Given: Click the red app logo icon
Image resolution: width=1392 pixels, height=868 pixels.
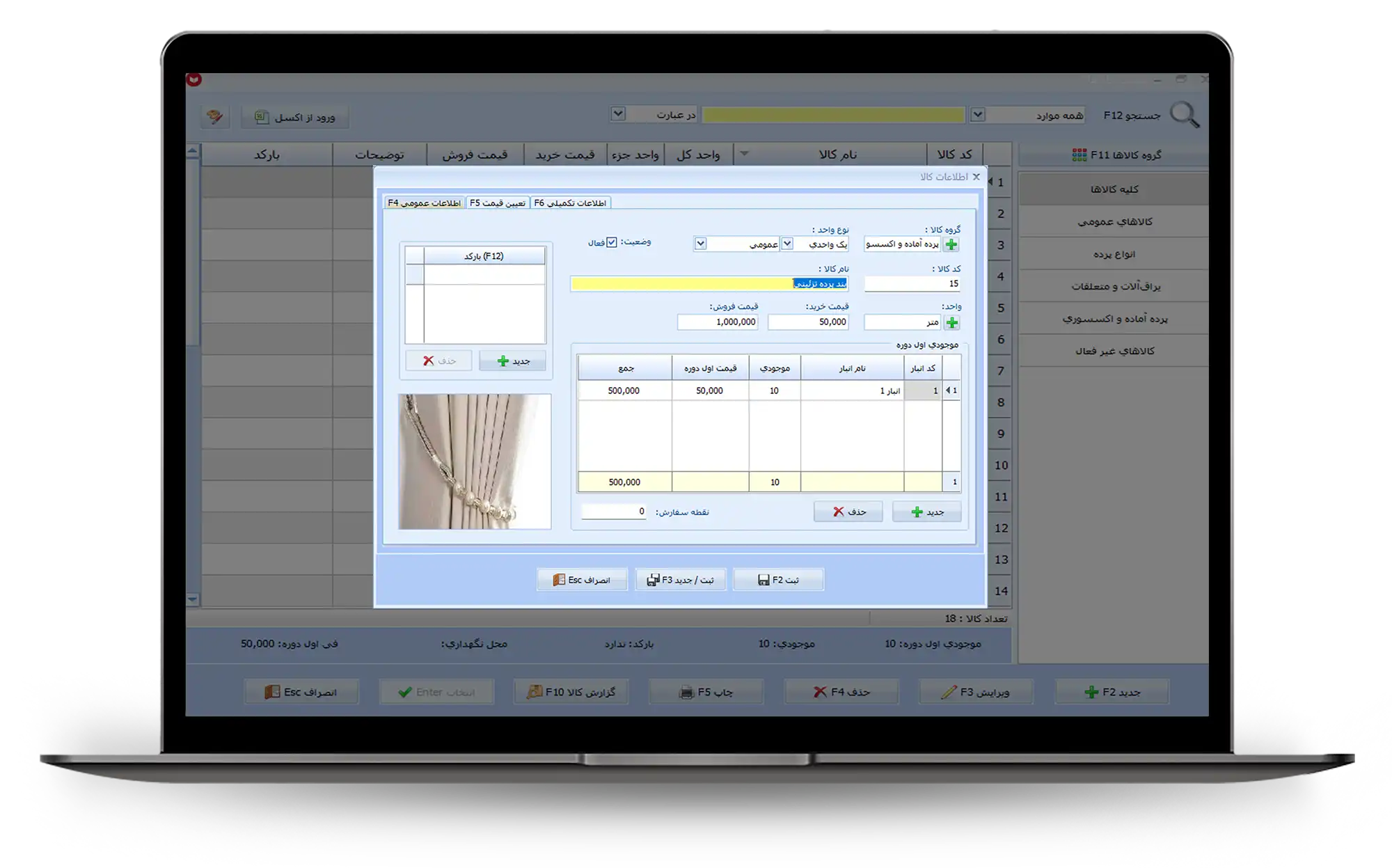Looking at the screenshot, I should point(194,80).
